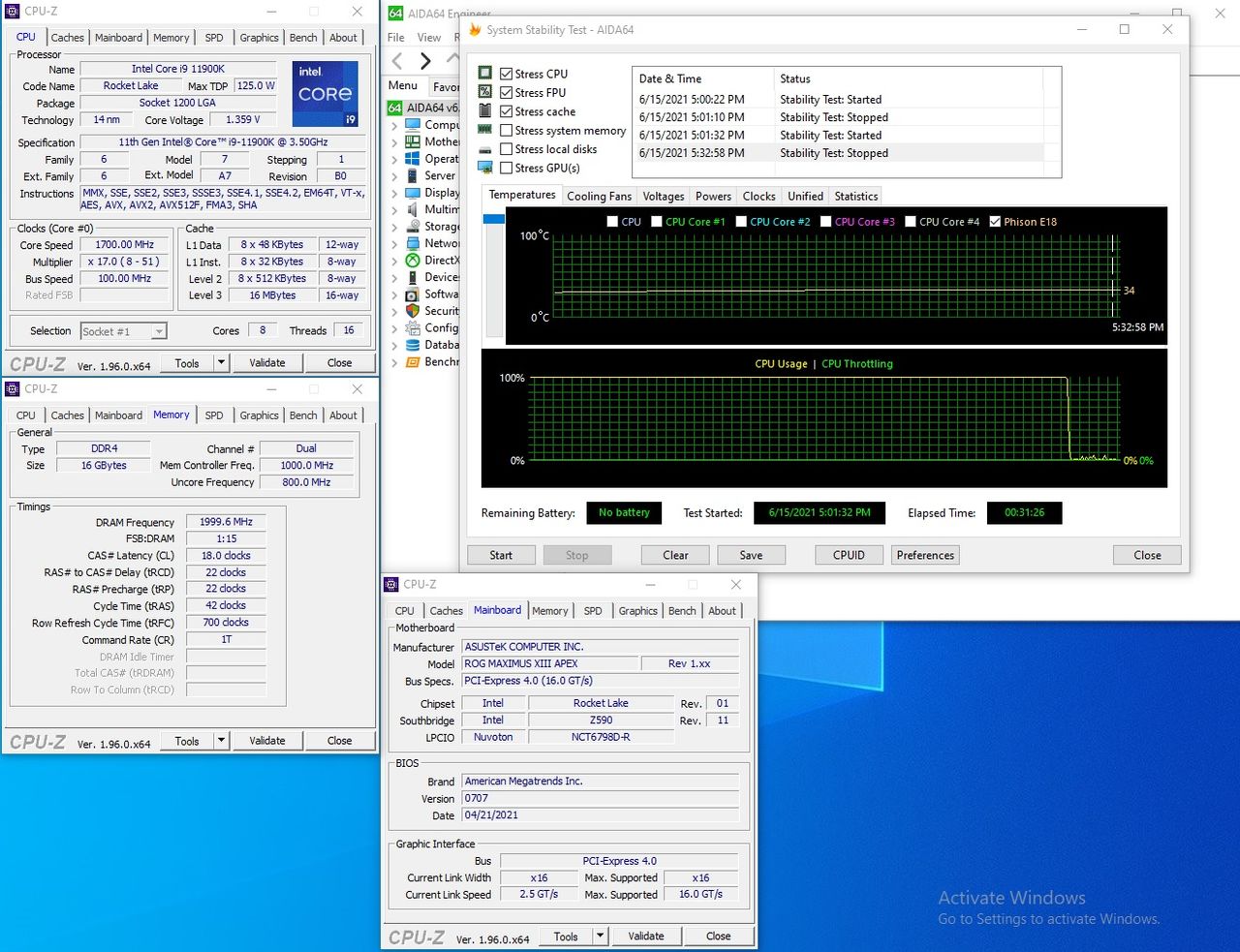Click the blue temperature graph scale slider
Viewport: 1240px width, 952px height.
[x=493, y=220]
